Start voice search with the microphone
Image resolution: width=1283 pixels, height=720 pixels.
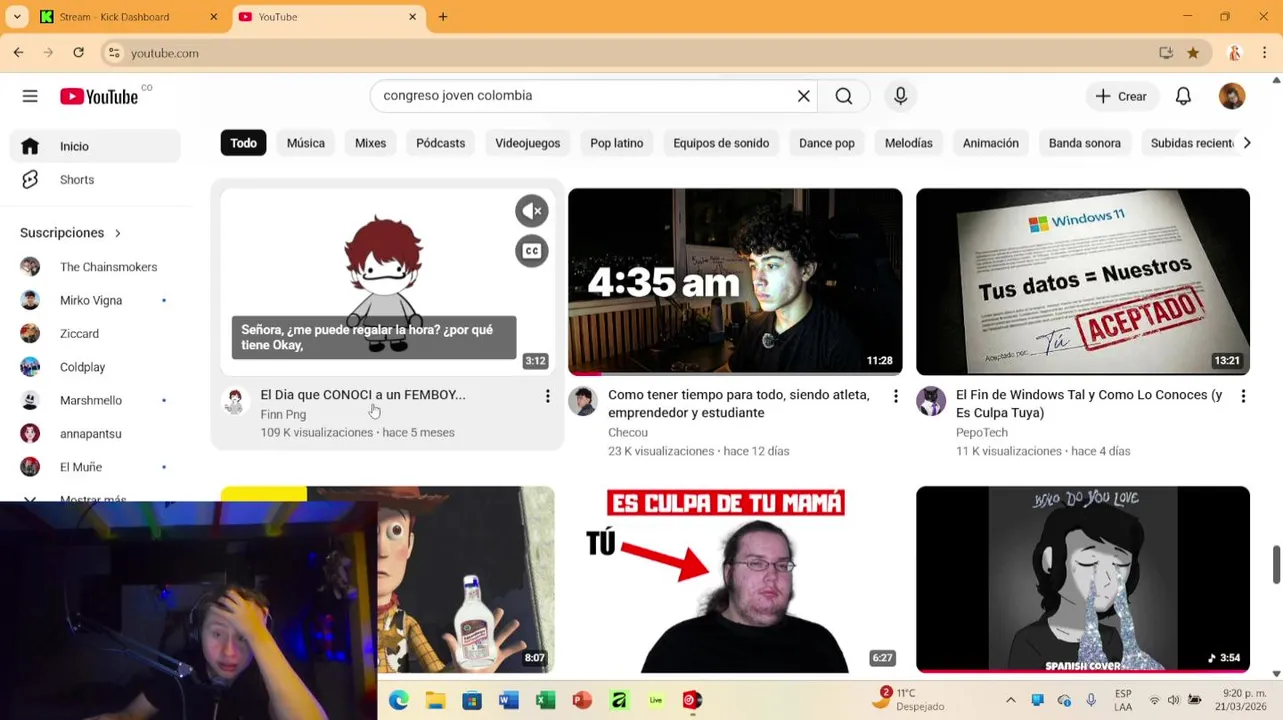click(900, 96)
